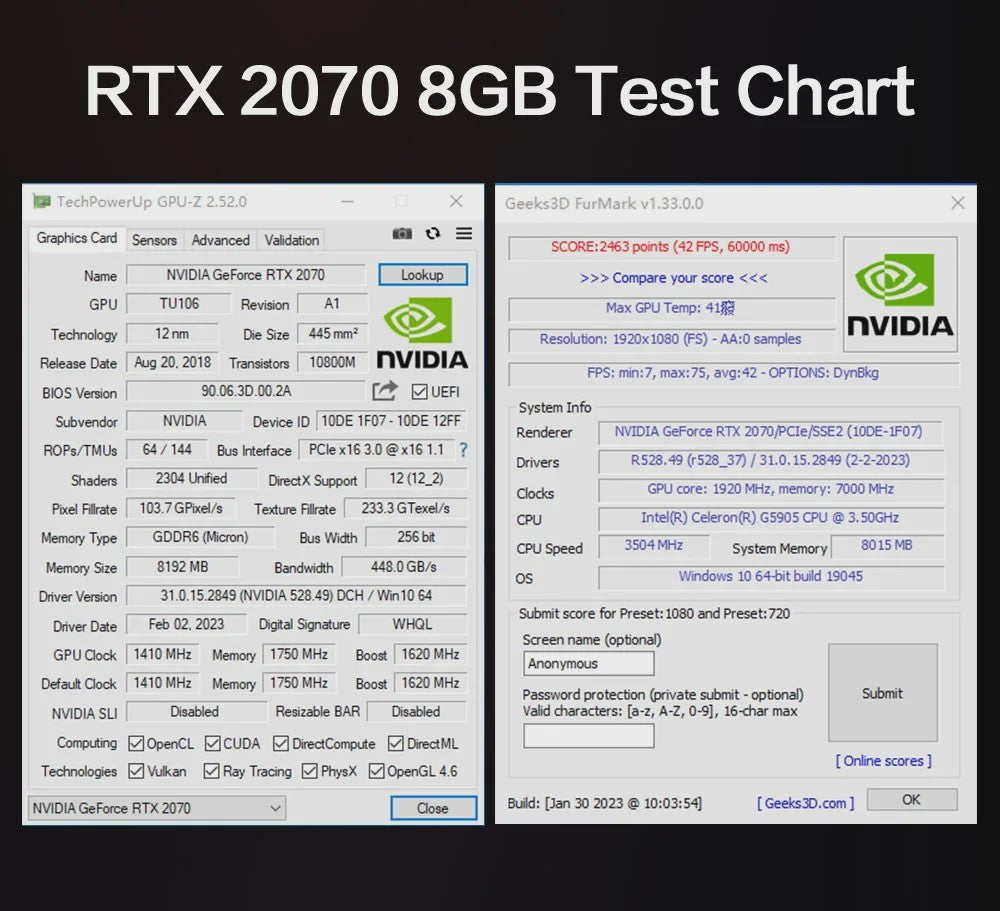Click the BIOS export share icon
The height and width of the screenshot is (911, 1000).
pos(385,390)
